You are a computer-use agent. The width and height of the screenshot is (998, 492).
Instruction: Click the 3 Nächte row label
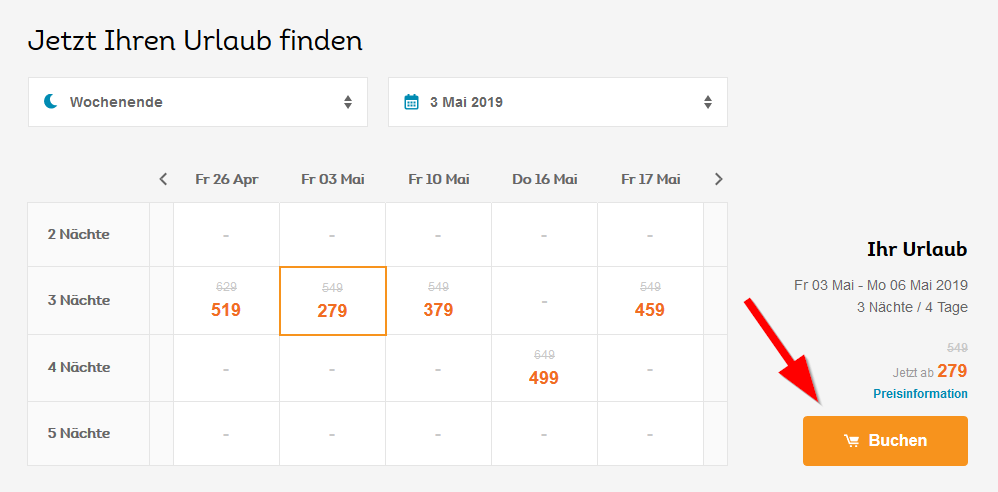pyautogui.click(x=79, y=300)
